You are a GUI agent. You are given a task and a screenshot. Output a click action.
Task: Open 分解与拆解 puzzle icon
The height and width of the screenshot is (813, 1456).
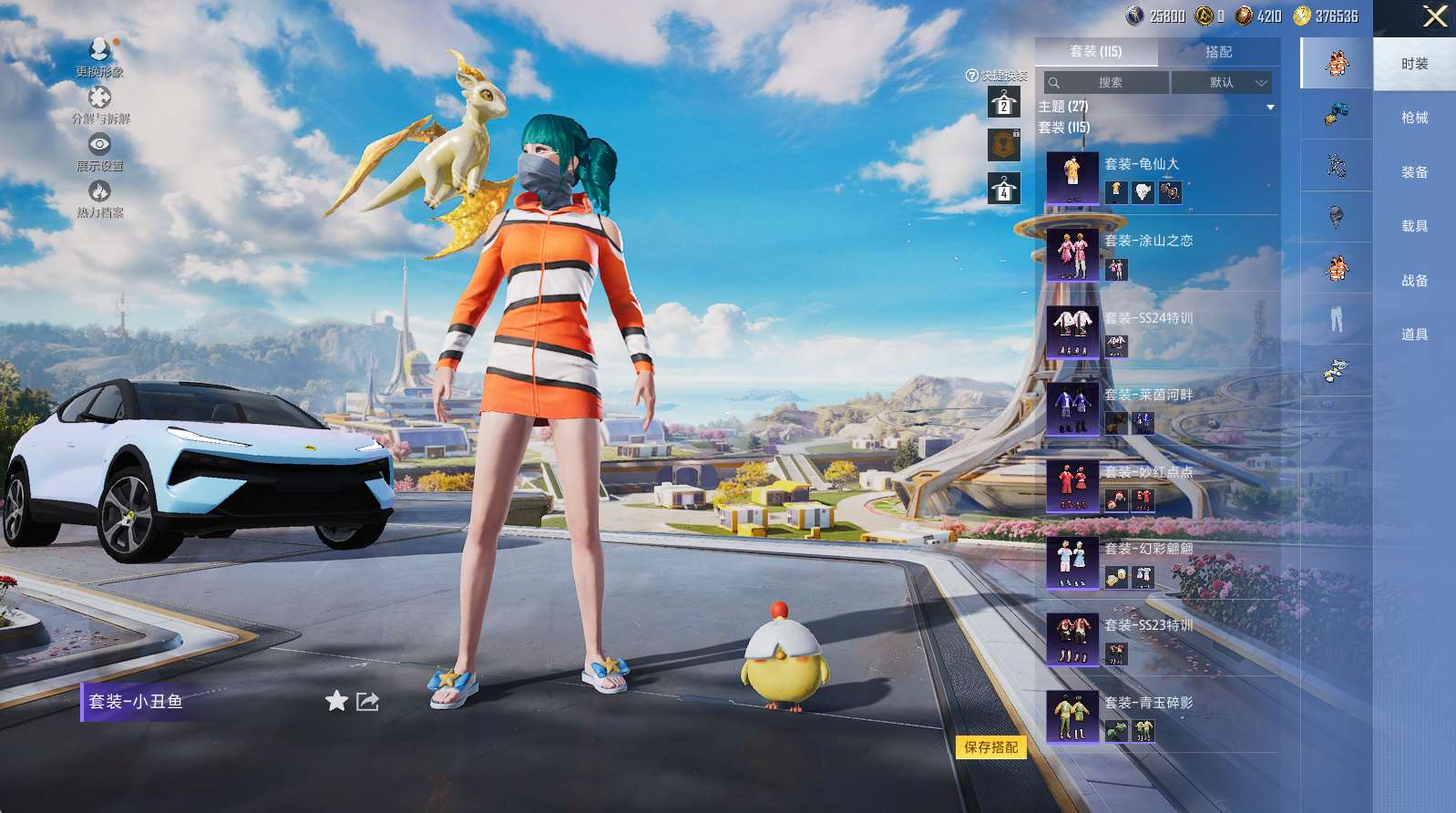[x=99, y=97]
